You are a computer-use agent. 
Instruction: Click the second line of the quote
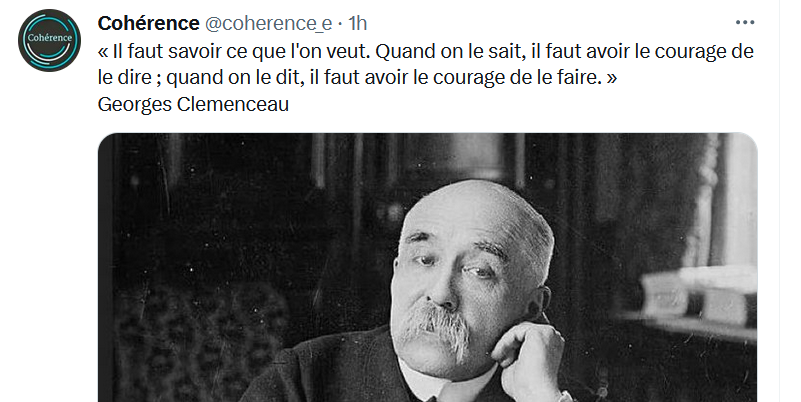coord(357,77)
